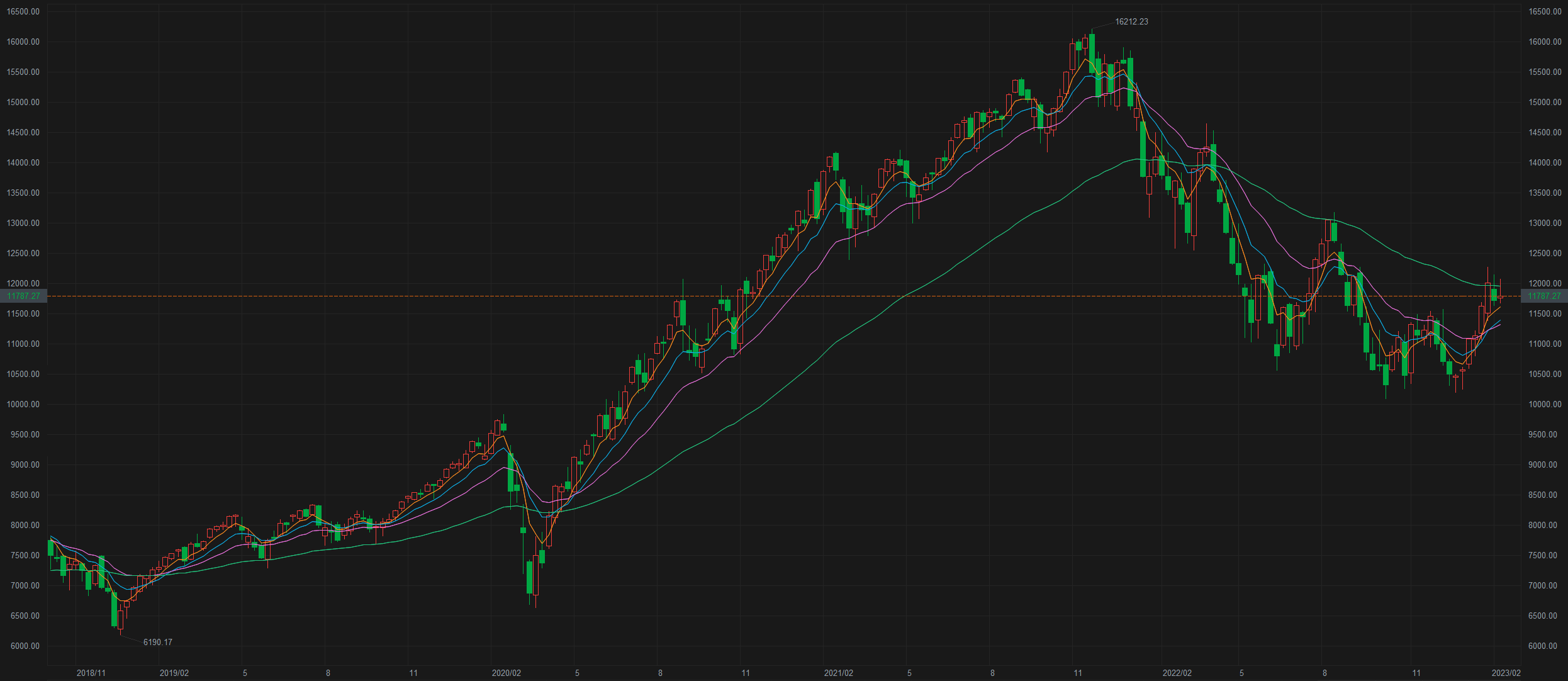Screen dimensions: 1568x681
Task: Click 9000.00 on the left price axis
Action: (25, 464)
